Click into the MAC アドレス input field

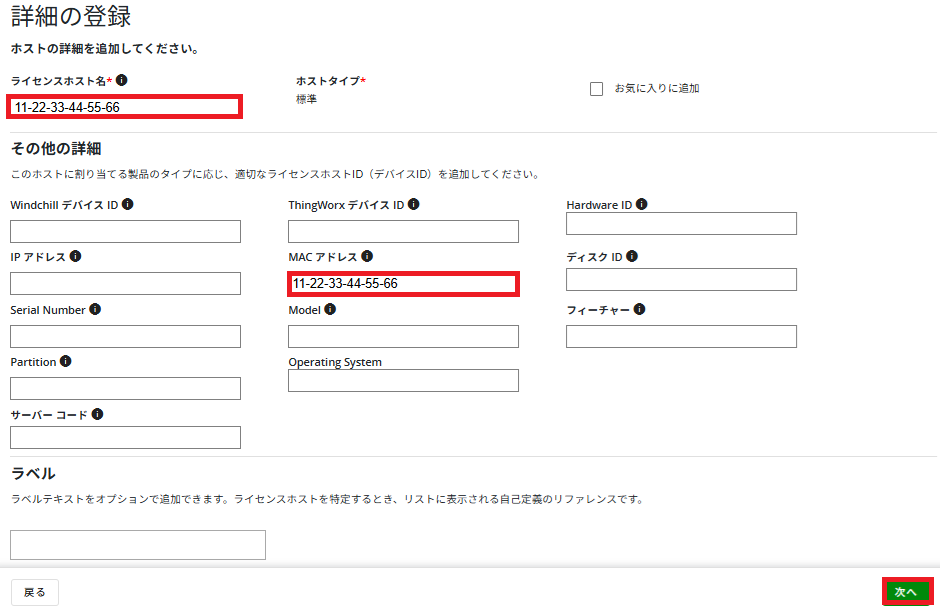[x=403, y=284]
